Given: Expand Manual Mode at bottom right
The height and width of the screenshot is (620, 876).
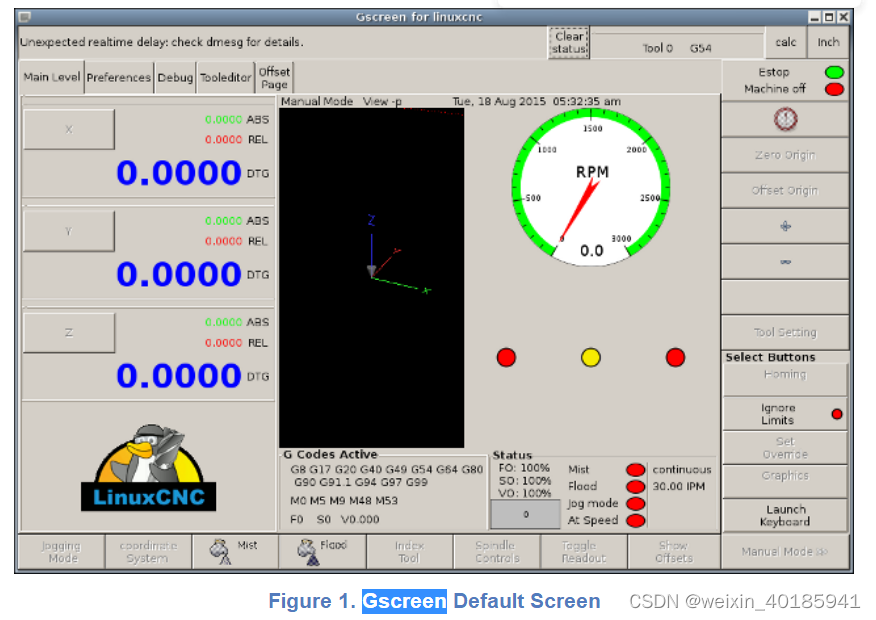Looking at the screenshot, I should click(x=785, y=551).
